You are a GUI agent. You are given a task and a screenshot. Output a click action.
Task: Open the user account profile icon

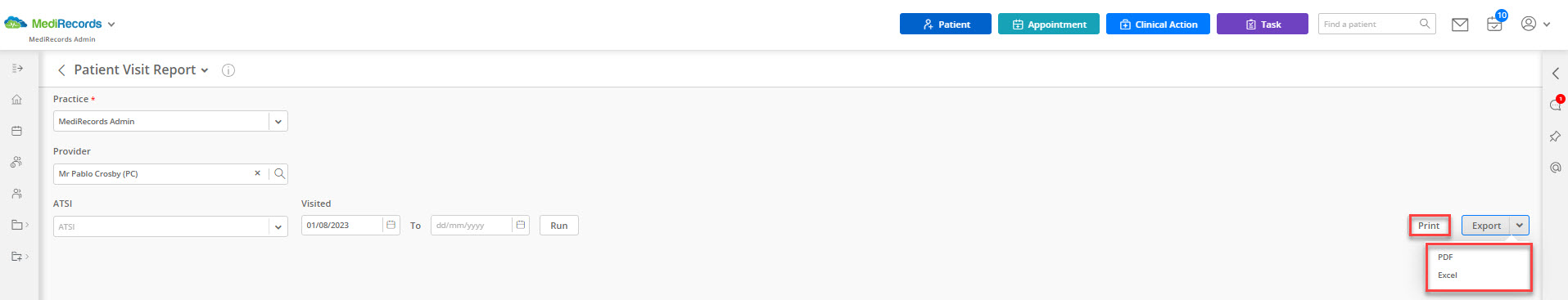[x=1529, y=24]
